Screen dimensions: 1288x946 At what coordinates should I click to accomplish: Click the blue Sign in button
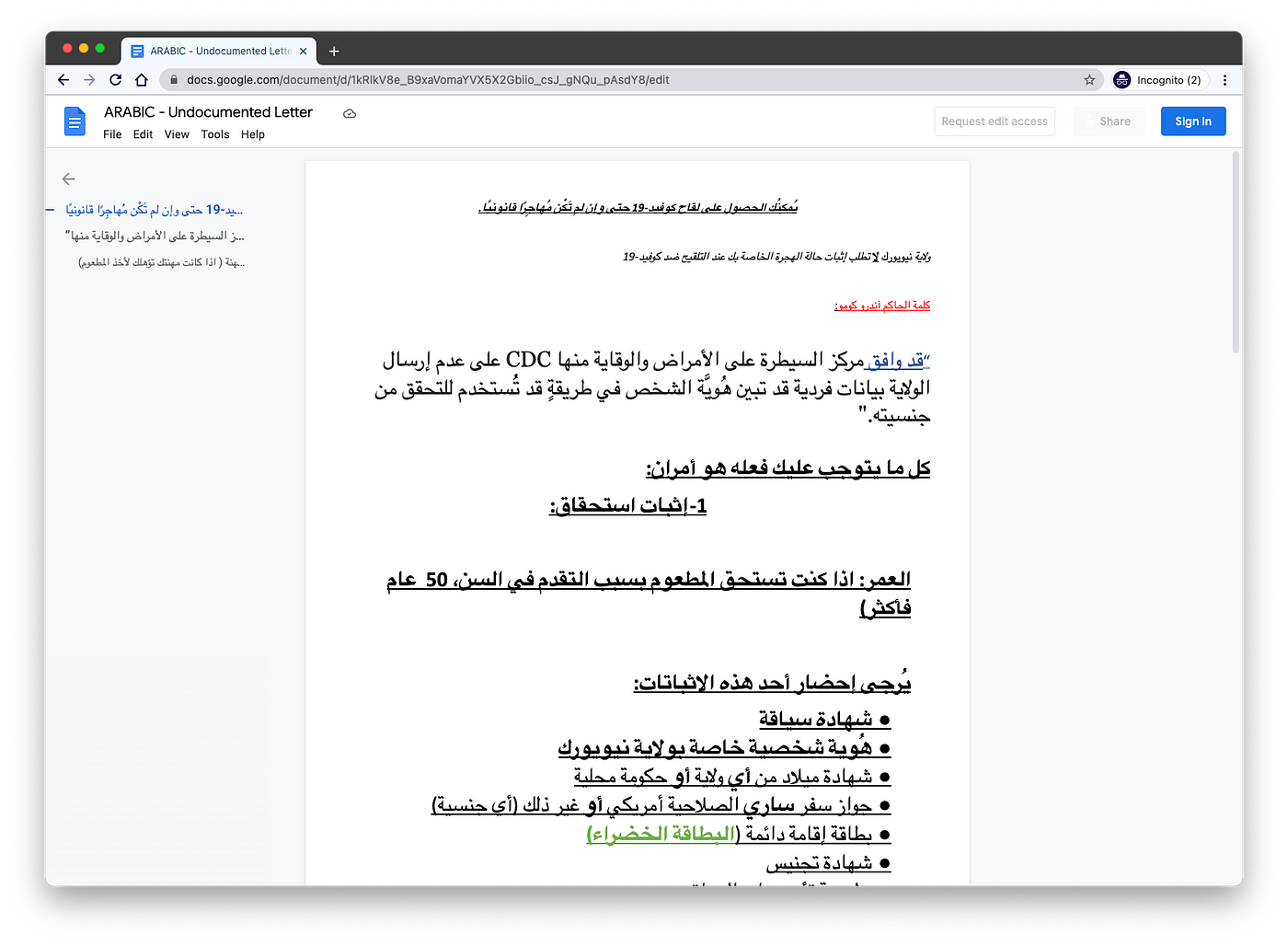point(1193,121)
